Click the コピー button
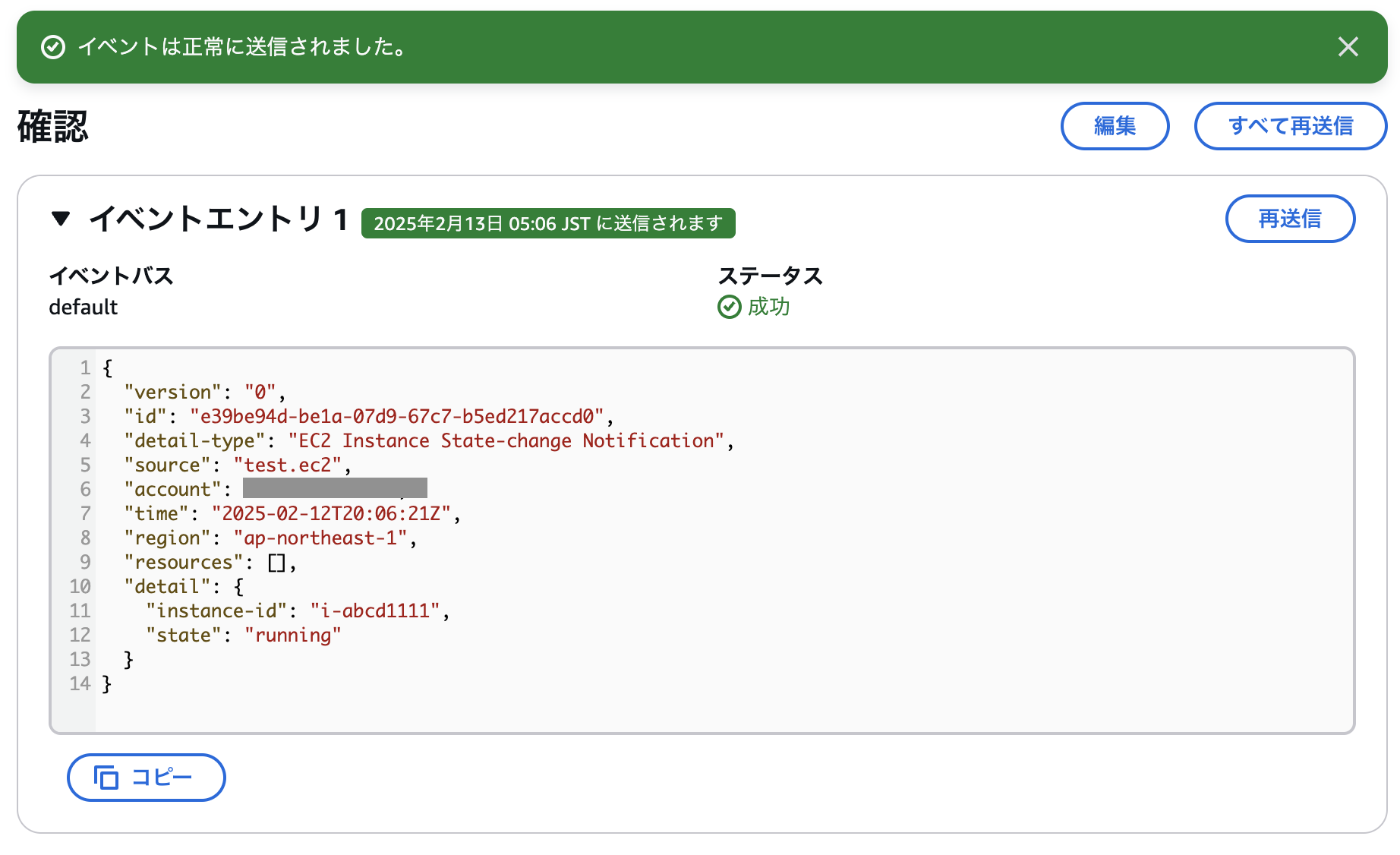1400x855 pixels. [x=147, y=777]
